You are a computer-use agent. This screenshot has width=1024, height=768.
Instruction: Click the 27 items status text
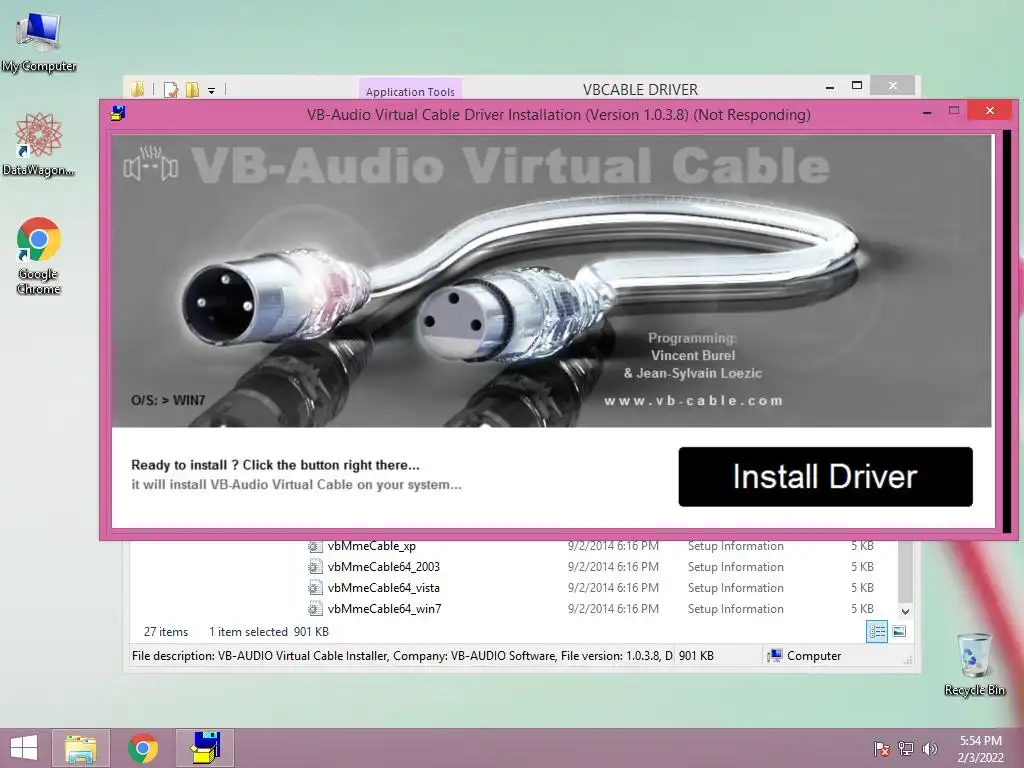pos(166,632)
